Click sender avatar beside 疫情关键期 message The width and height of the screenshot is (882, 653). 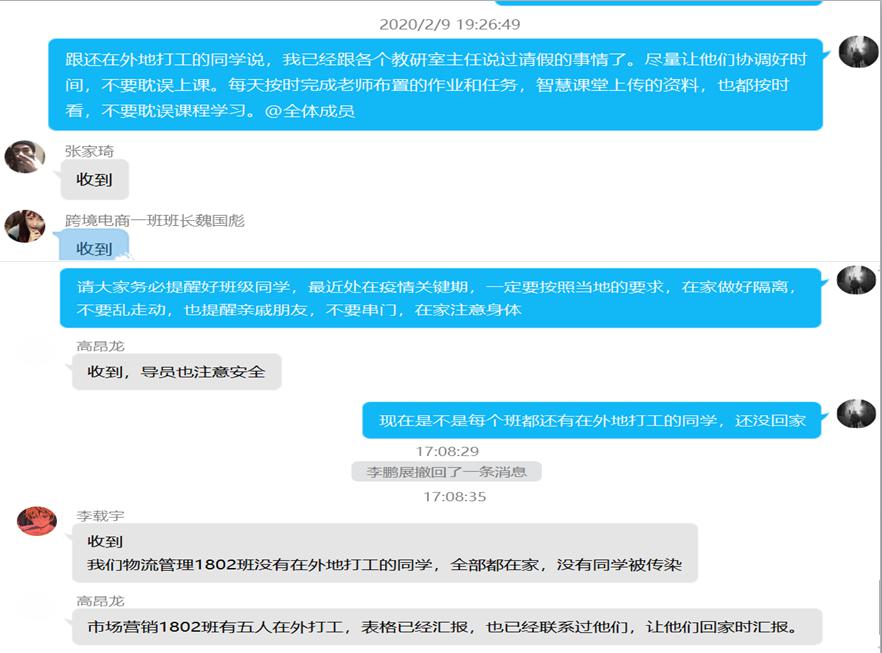tap(856, 280)
